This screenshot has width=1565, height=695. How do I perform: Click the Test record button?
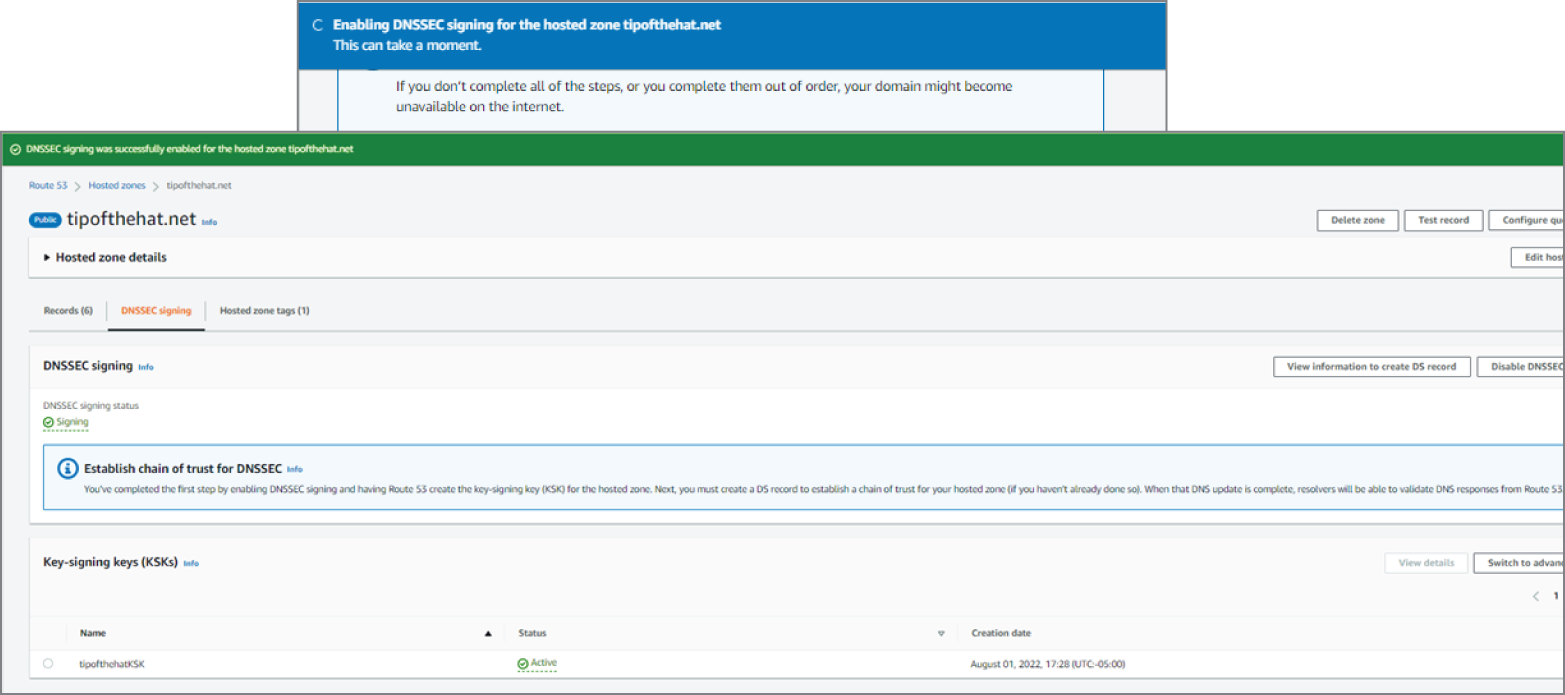point(1443,220)
